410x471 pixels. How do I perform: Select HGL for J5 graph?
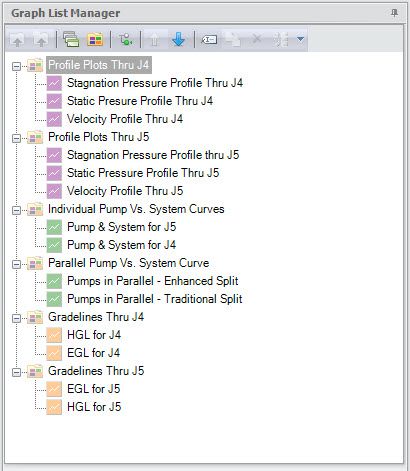[94, 407]
